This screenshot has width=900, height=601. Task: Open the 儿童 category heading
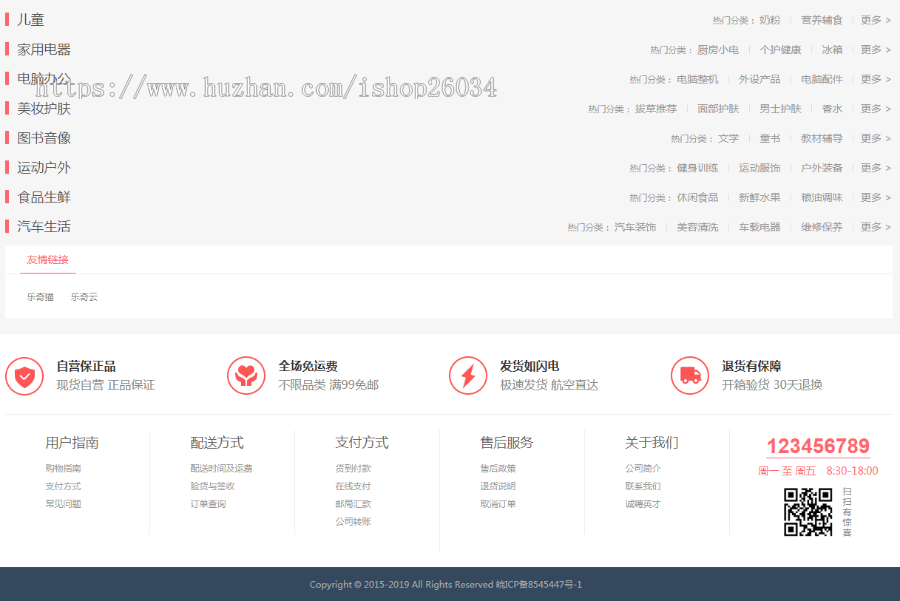pos(30,20)
